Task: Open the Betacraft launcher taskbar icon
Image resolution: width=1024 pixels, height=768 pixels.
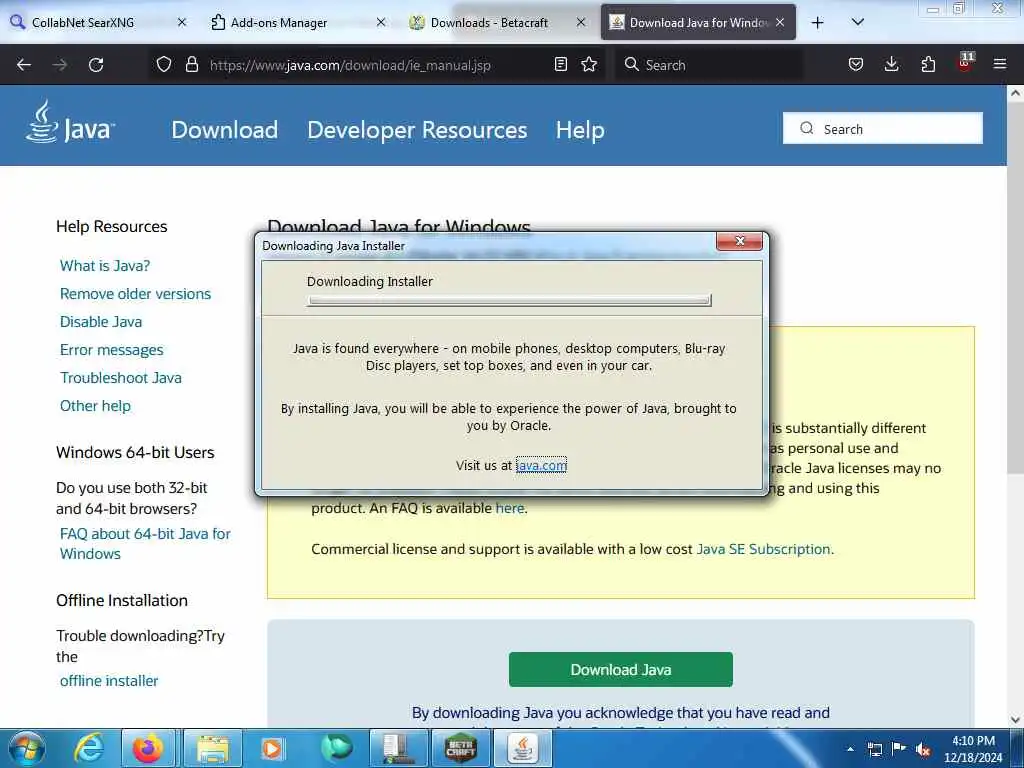Action: (x=460, y=748)
